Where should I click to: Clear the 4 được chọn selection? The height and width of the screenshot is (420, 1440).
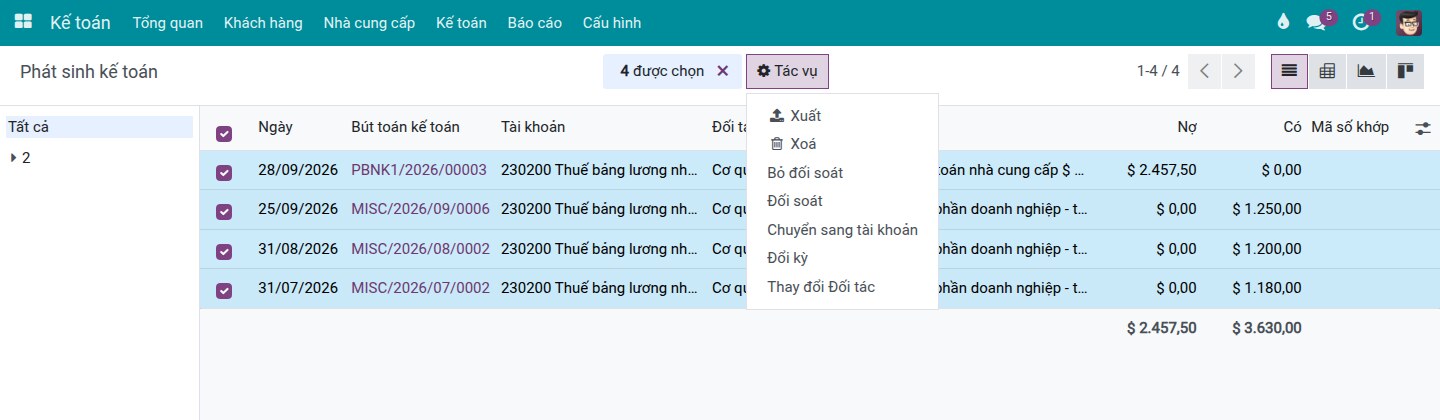(723, 71)
